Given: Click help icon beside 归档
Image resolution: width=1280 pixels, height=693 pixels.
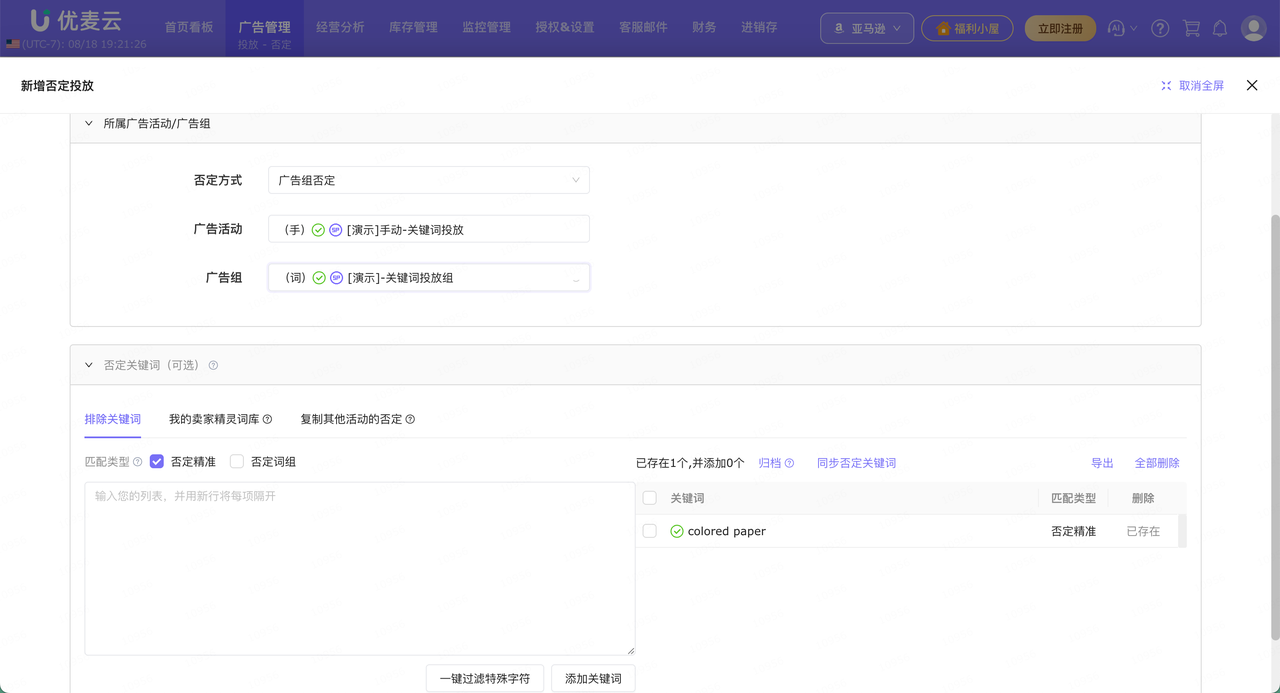Looking at the screenshot, I should click(789, 463).
